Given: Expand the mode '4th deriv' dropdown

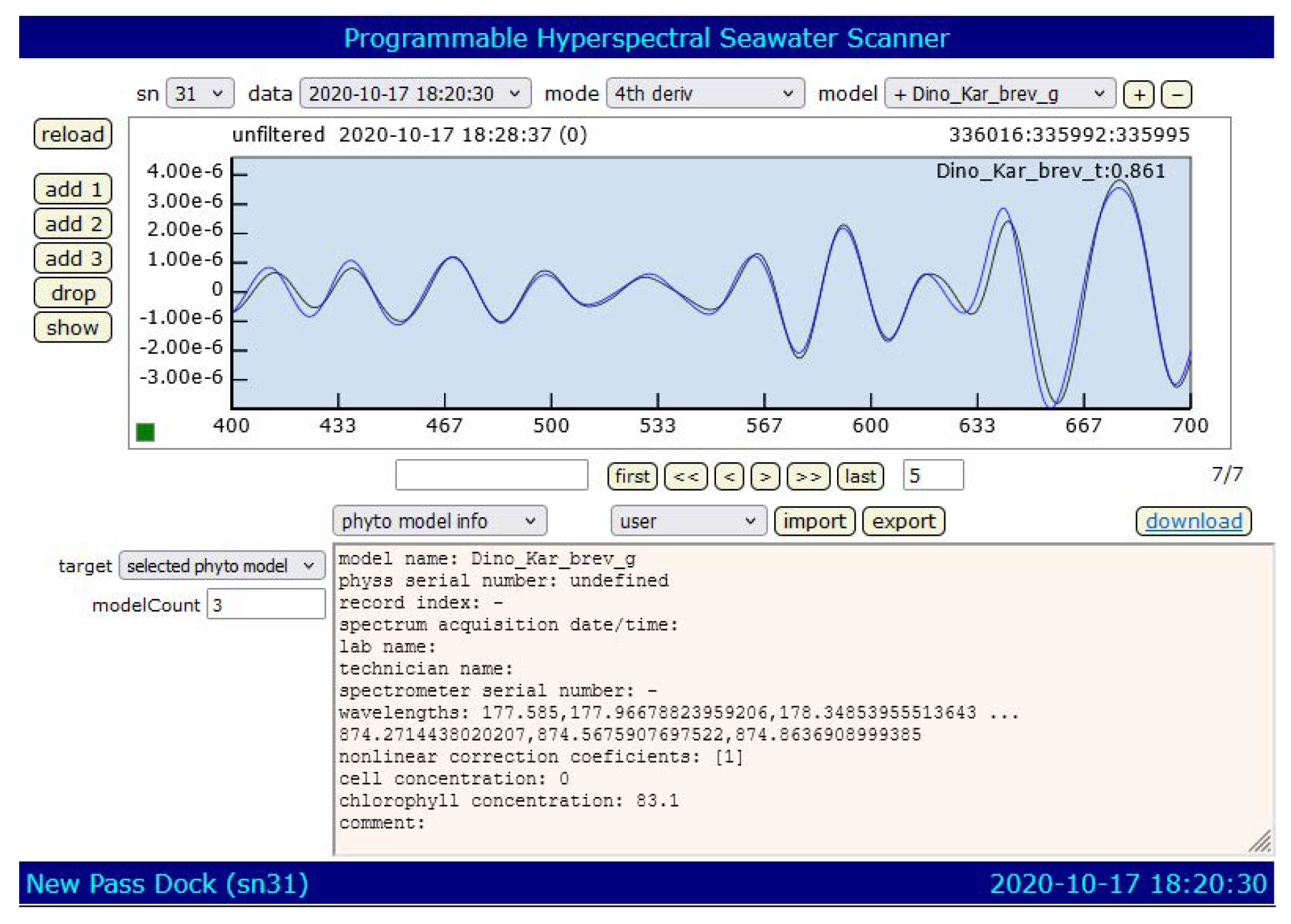Looking at the screenshot, I should (705, 93).
